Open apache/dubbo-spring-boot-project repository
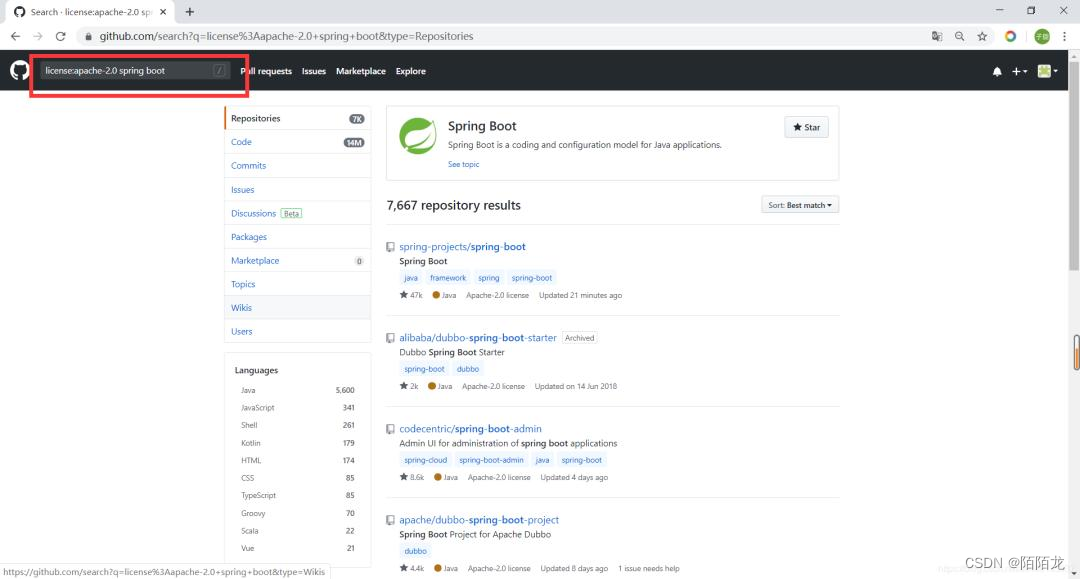The height and width of the screenshot is (579, 1080). 479,520
